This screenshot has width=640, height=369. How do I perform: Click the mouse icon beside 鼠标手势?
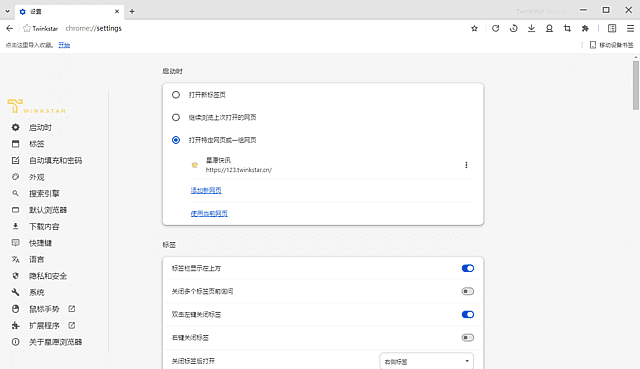pyautogui.click(x=16, y=309)
